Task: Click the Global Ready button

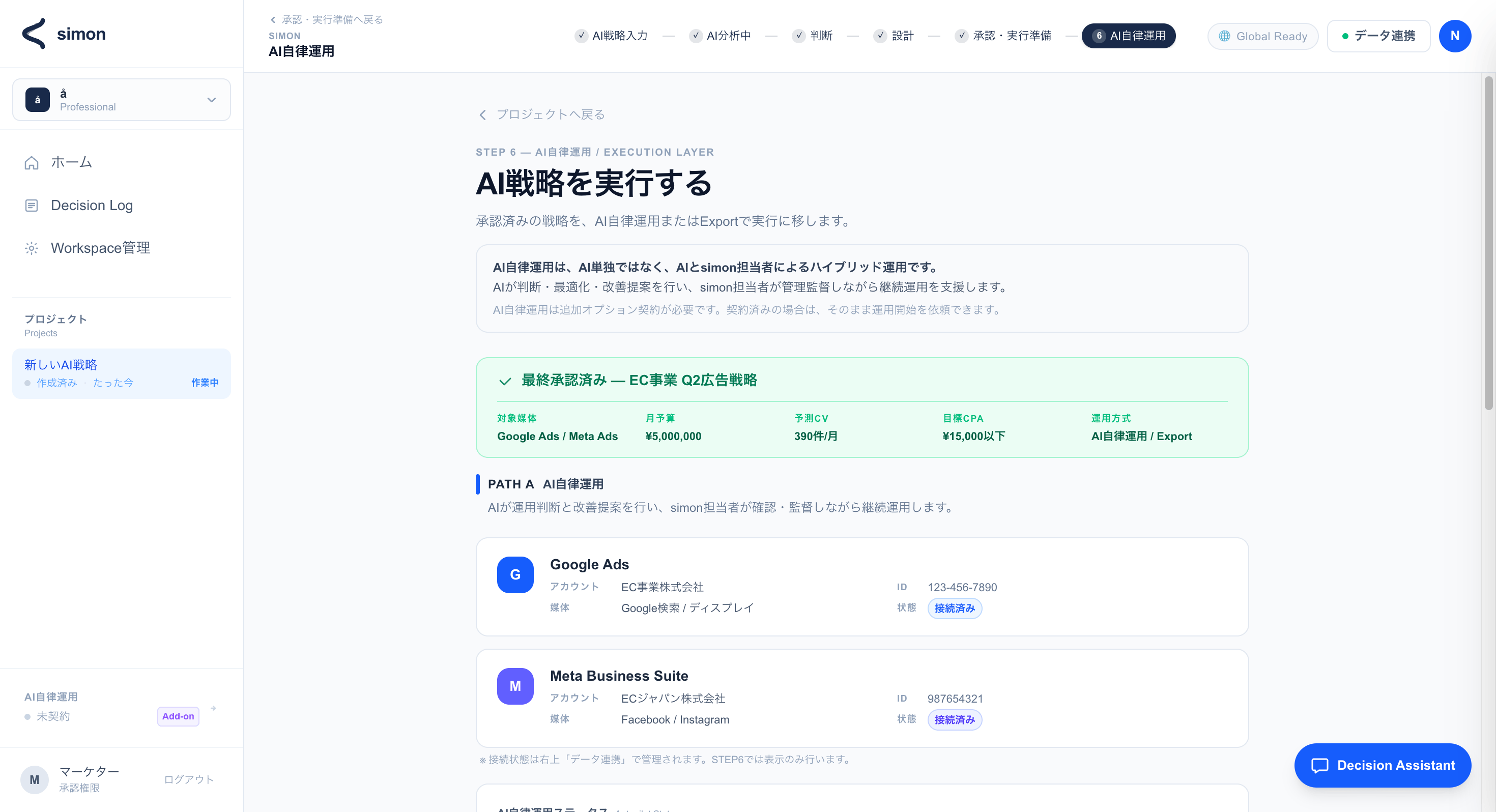Action: [1262, 36]
